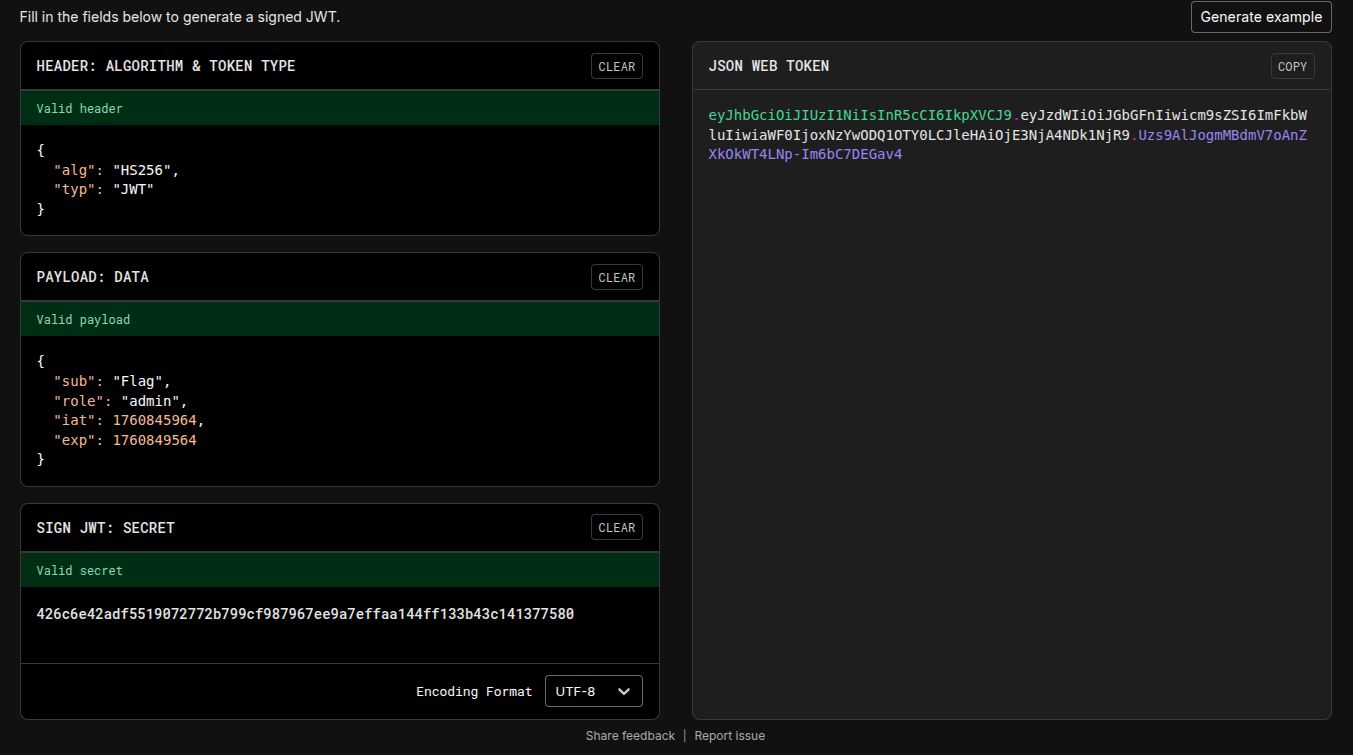Click the green header segment of token
Screen dimensions: 1353x755
860,115
